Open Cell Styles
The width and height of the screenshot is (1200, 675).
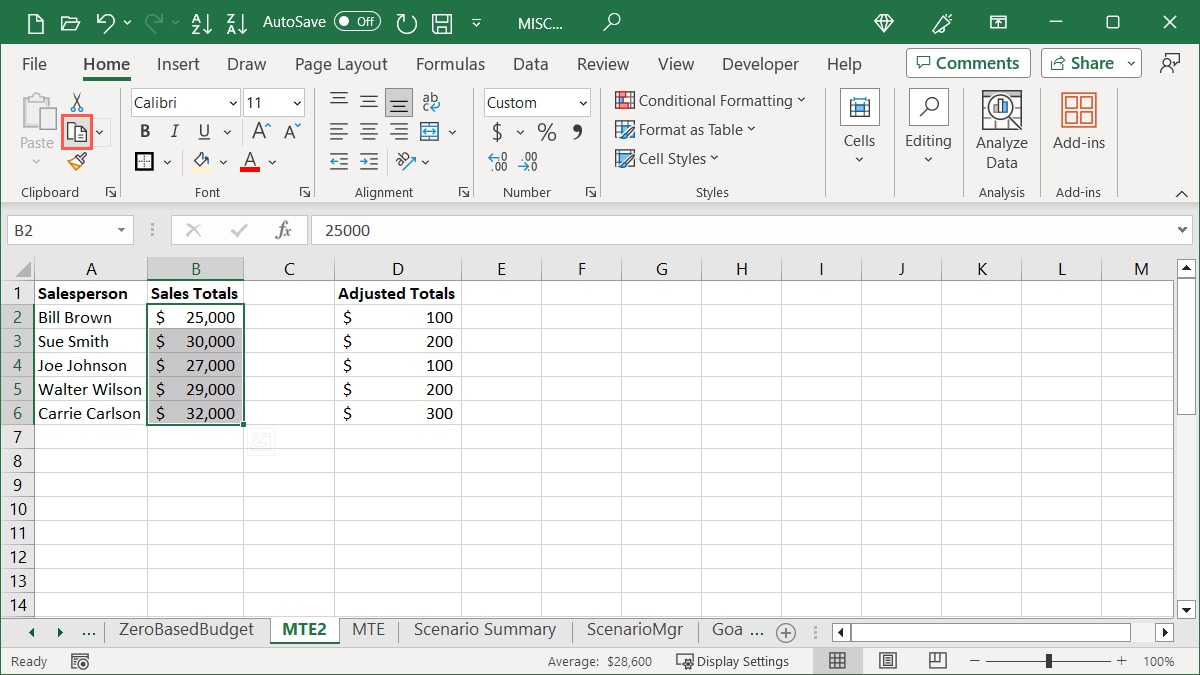(666, 158)
